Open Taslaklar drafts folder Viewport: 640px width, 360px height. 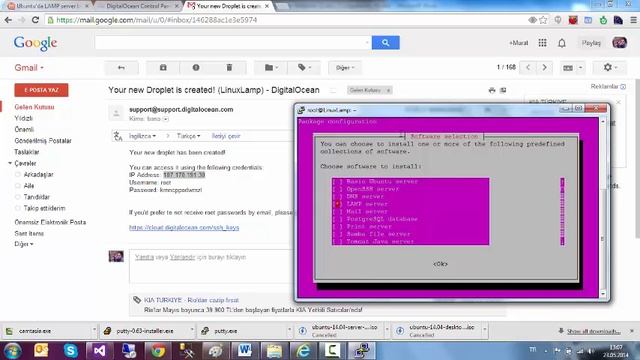27,152
